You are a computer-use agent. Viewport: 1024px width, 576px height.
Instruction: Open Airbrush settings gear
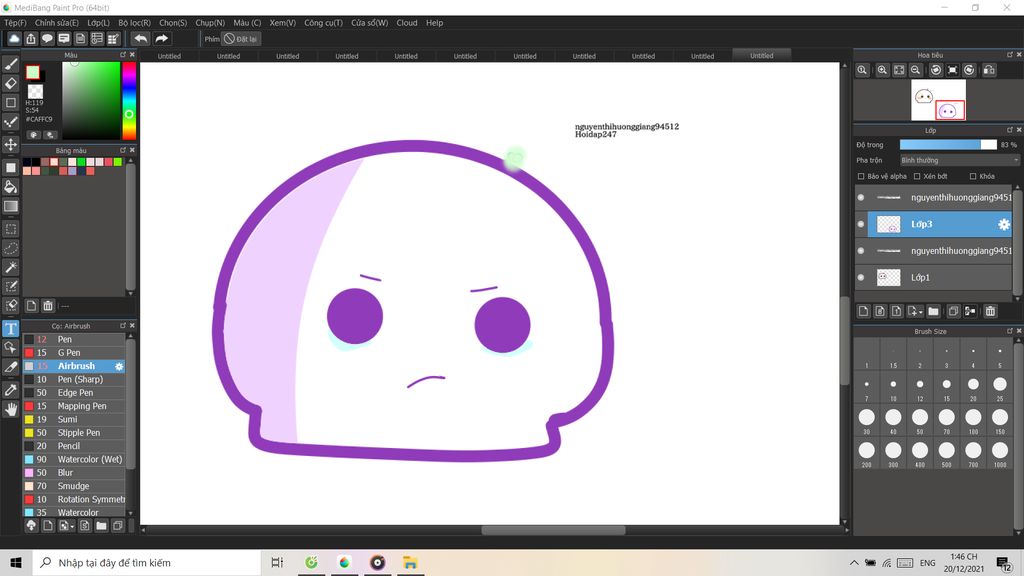coord(119,366)
